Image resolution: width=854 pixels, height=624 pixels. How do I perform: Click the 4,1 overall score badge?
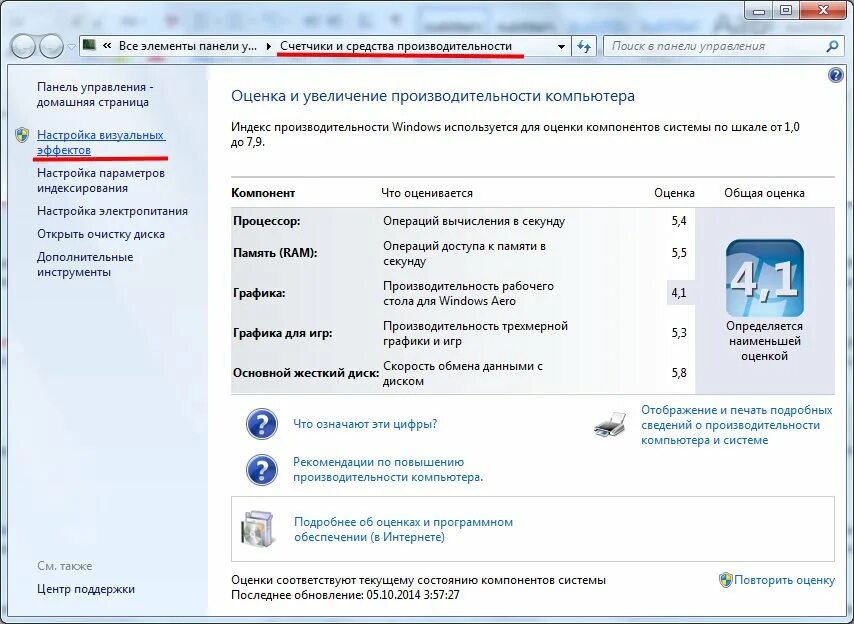pyautogui.click(x=764, y=278)
